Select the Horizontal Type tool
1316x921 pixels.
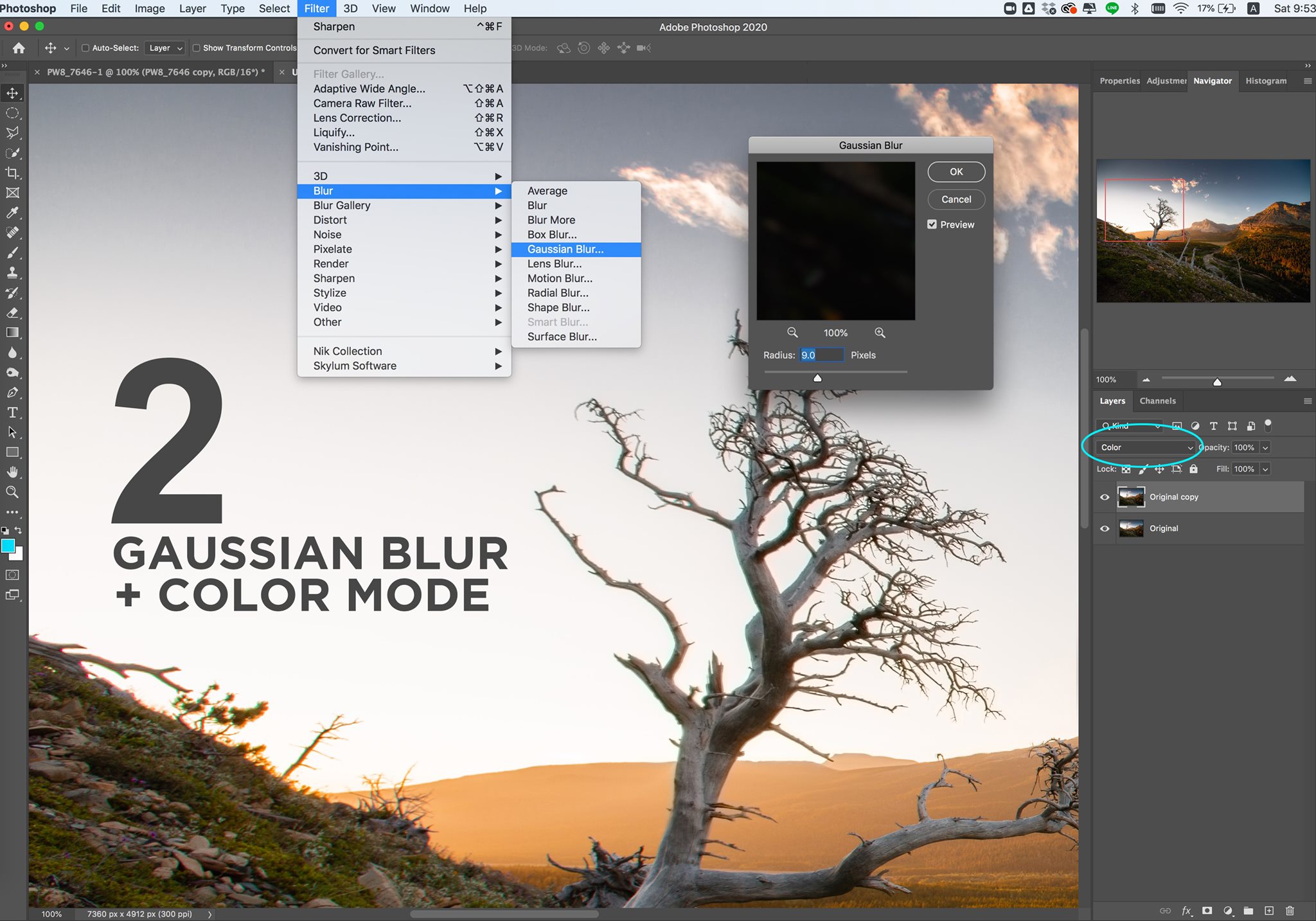[12, 412]
